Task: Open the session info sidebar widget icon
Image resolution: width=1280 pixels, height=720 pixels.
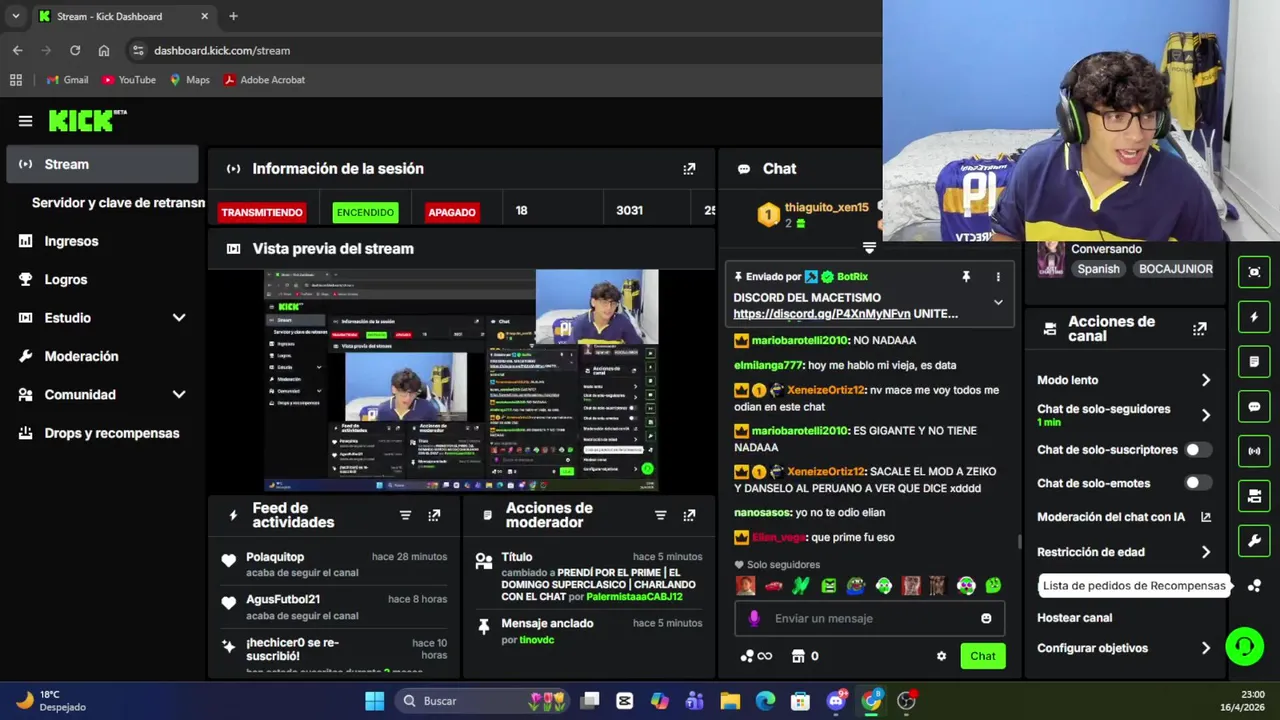Action: click(1254, 272)
